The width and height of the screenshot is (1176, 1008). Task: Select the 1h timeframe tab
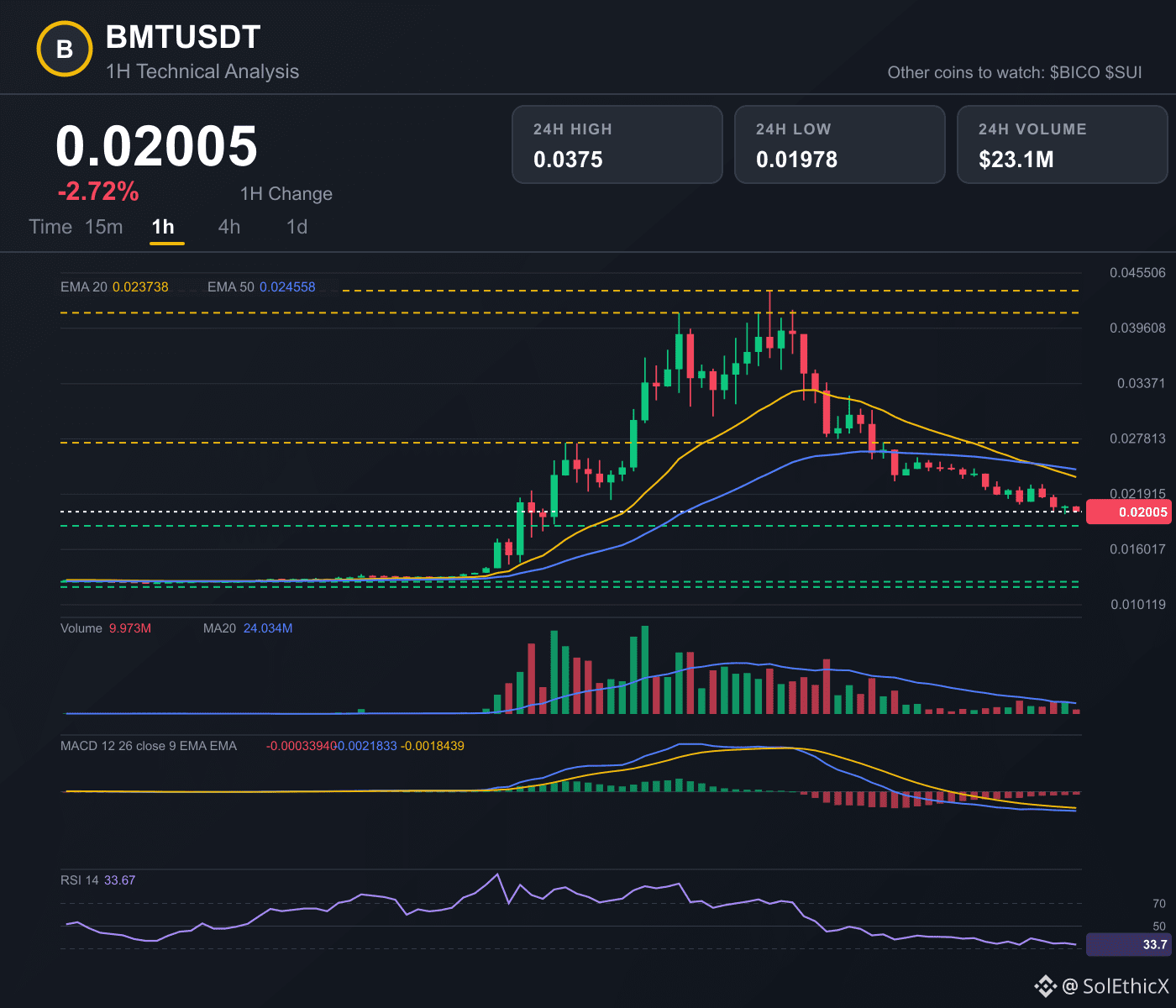(x=163, y=227)
